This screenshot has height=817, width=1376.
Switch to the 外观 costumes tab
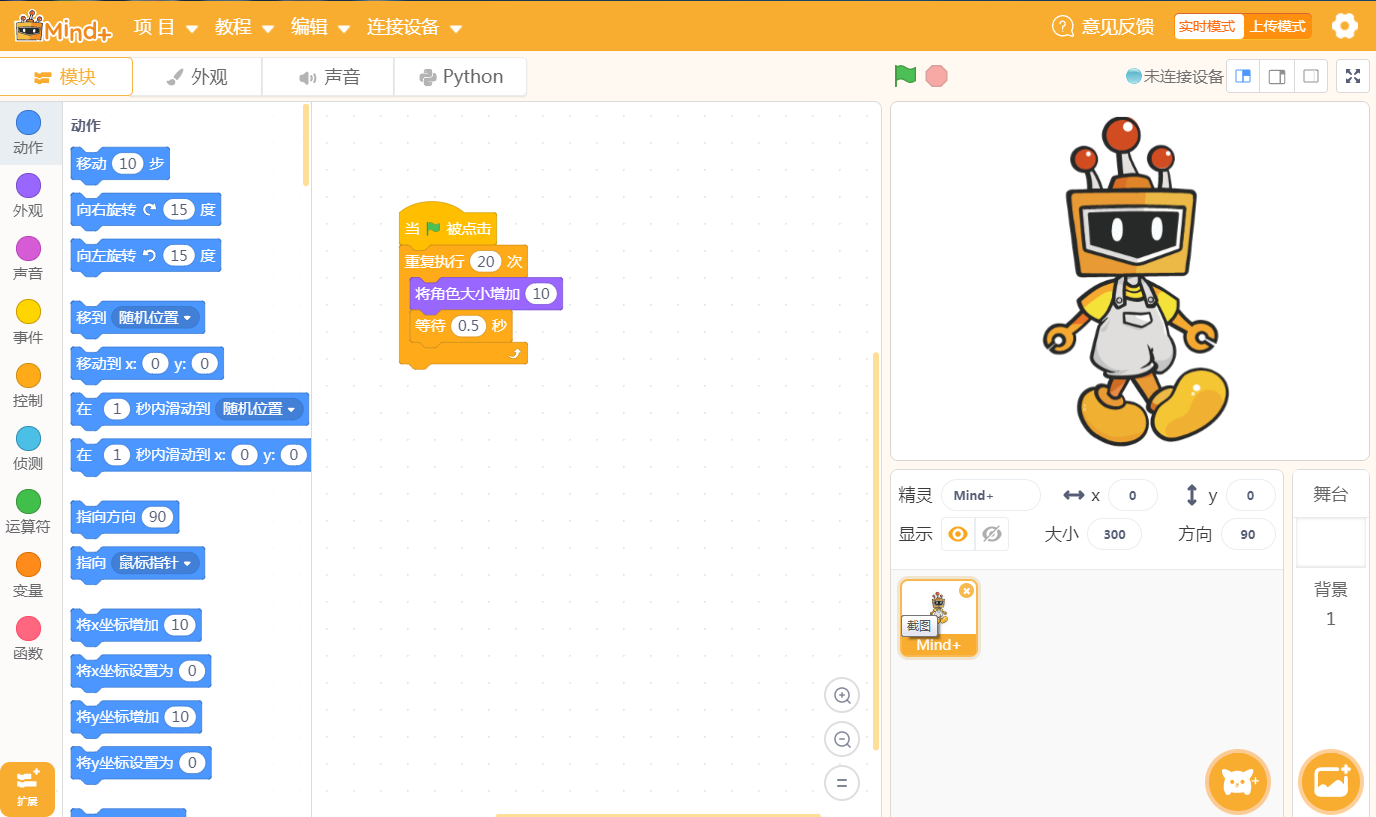tap(197, 77)
